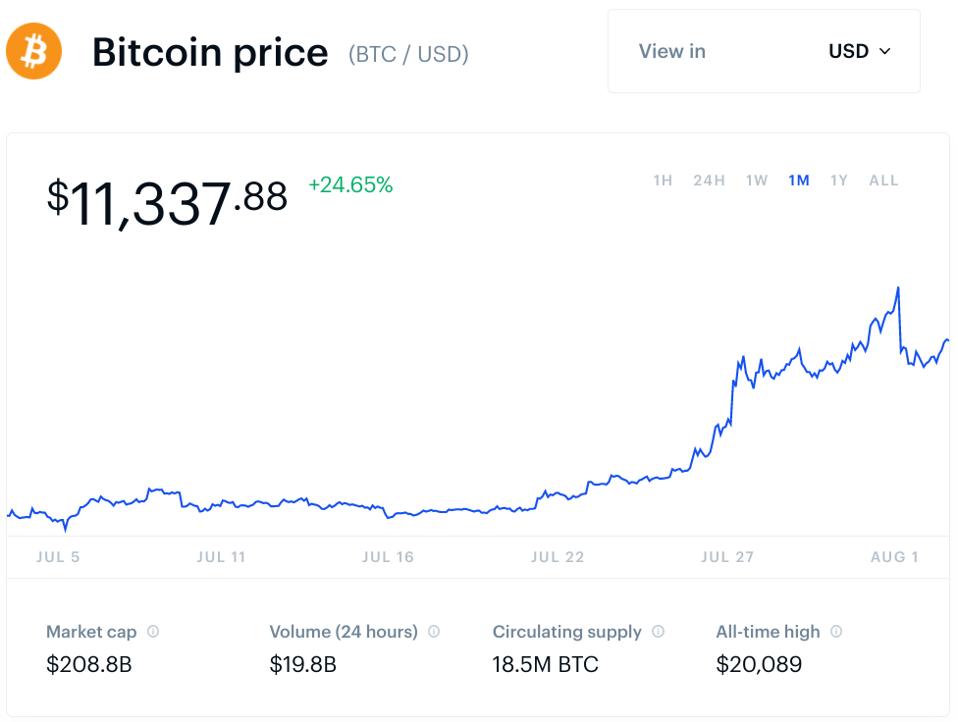958x722 pixels.
Task: Click the Volume (24 hours) info icon
Action: coord(434,632)
